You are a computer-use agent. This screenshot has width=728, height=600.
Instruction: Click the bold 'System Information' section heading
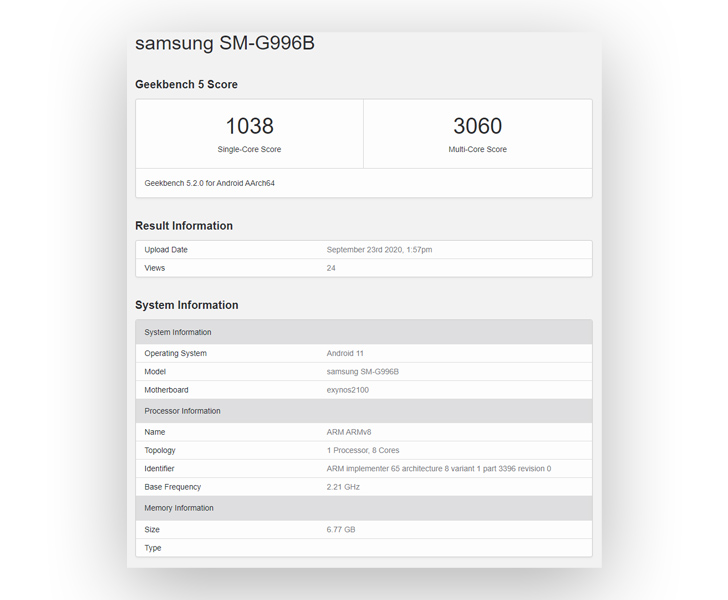click(187, 305)
